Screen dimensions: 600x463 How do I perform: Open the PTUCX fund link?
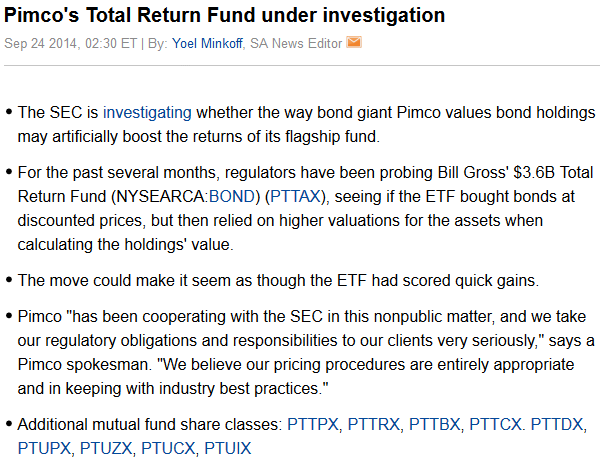168,448
